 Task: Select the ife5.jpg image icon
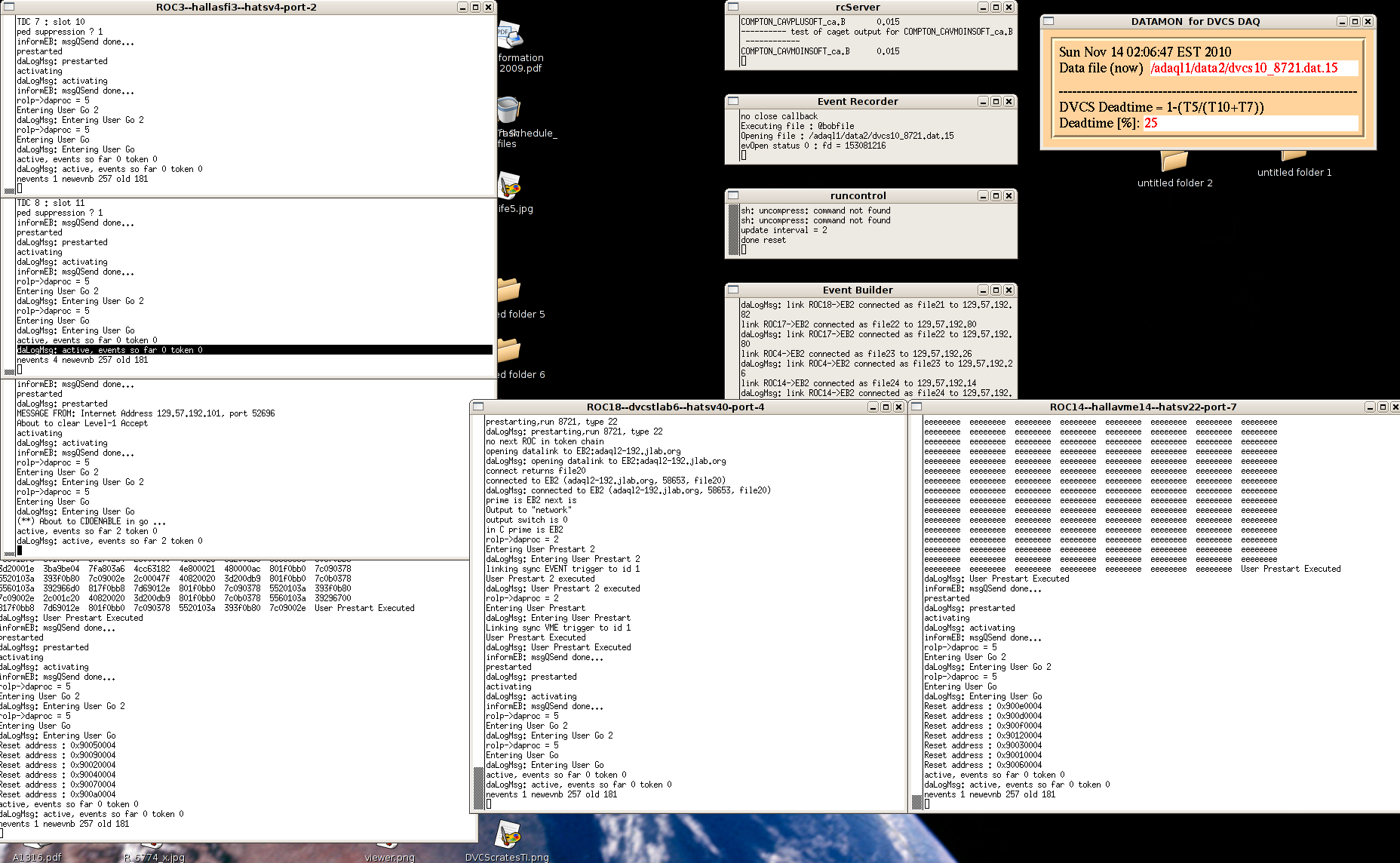(510, 186)
